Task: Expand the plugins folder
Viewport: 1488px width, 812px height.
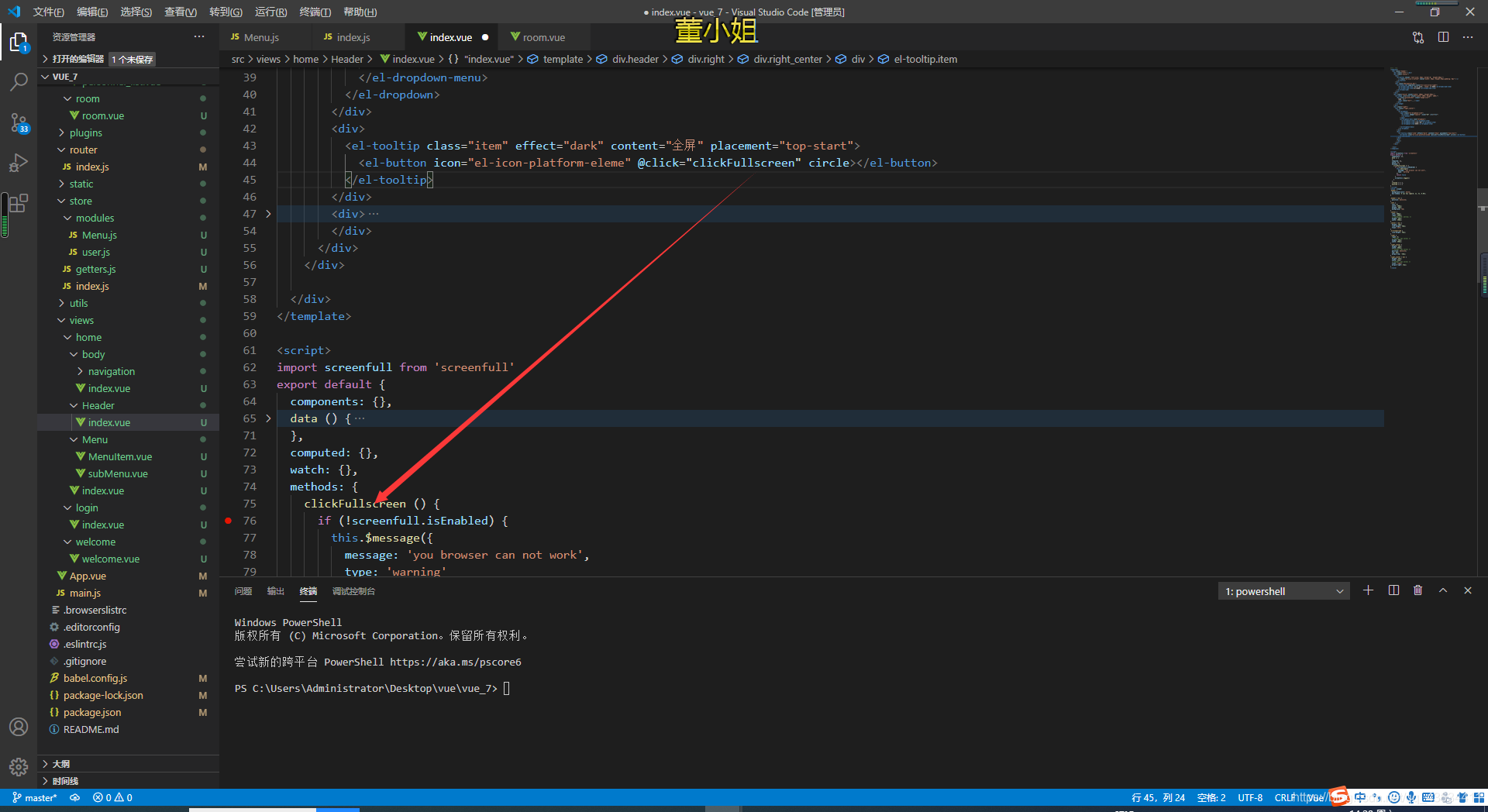Action: coord(85,132)
